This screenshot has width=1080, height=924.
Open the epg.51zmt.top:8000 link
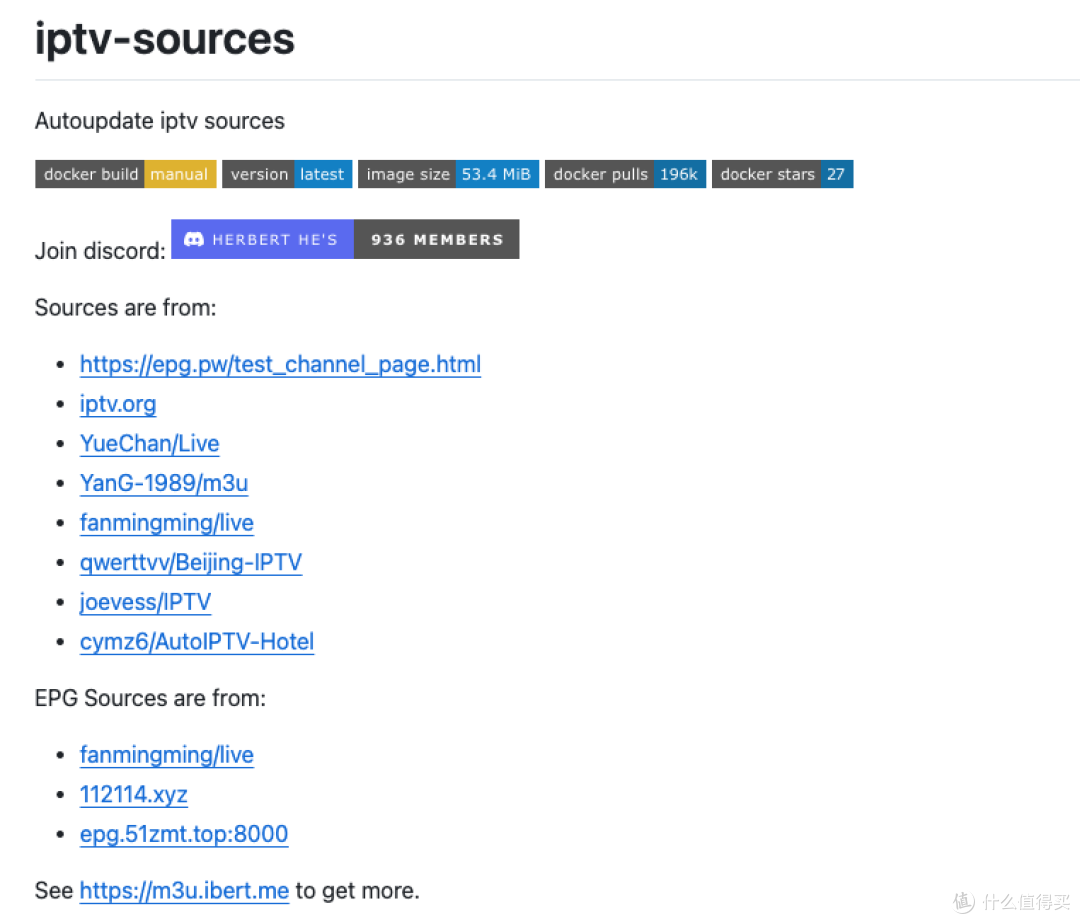coord(184,834)
